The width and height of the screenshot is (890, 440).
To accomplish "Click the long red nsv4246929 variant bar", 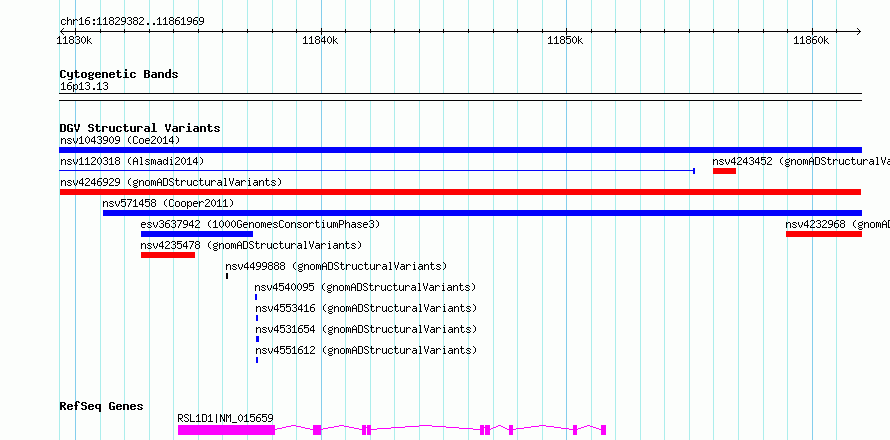I will click(x=460, y=192).
